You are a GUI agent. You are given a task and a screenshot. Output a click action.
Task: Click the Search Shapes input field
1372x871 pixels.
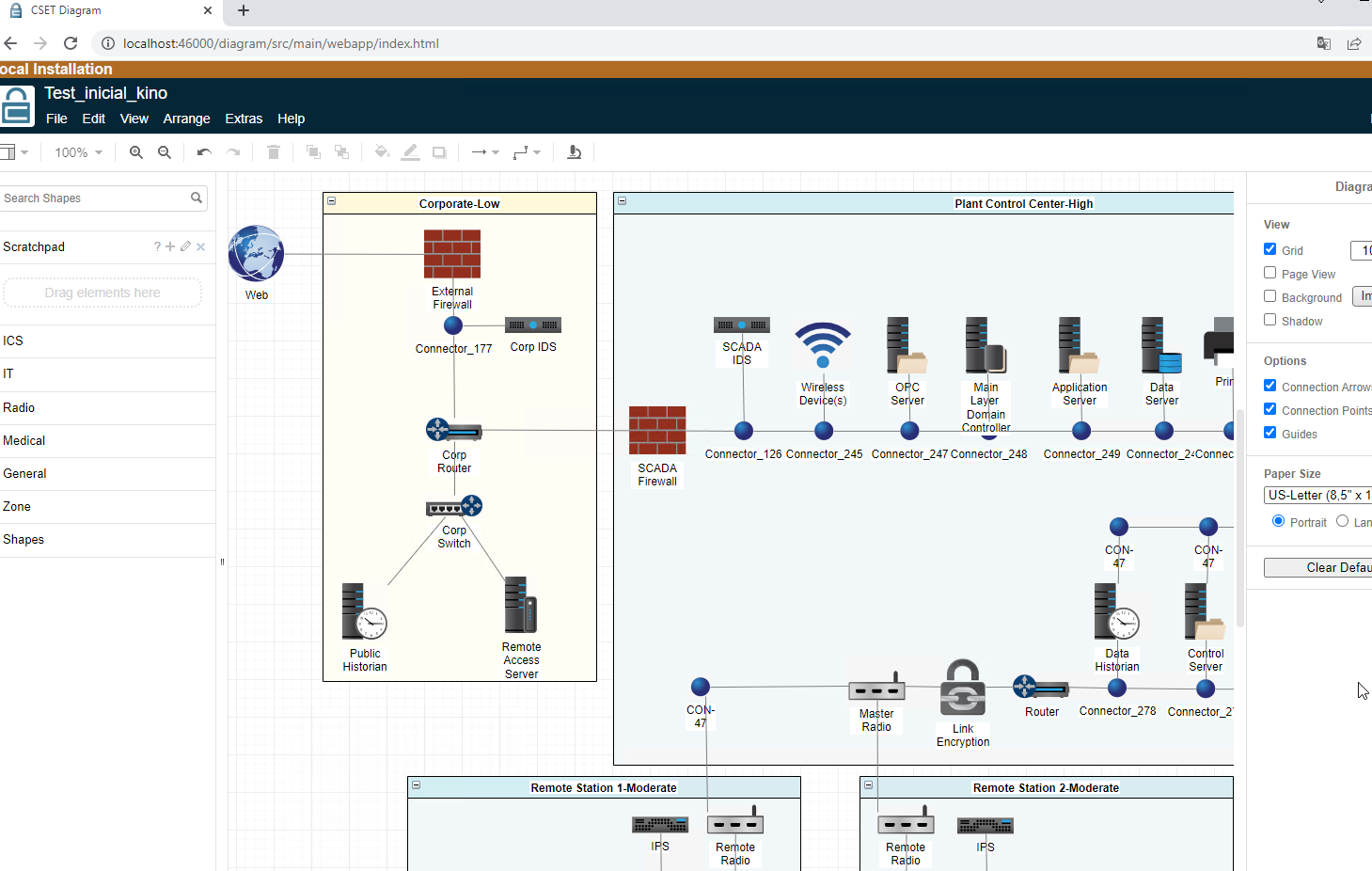pos(94,198)
